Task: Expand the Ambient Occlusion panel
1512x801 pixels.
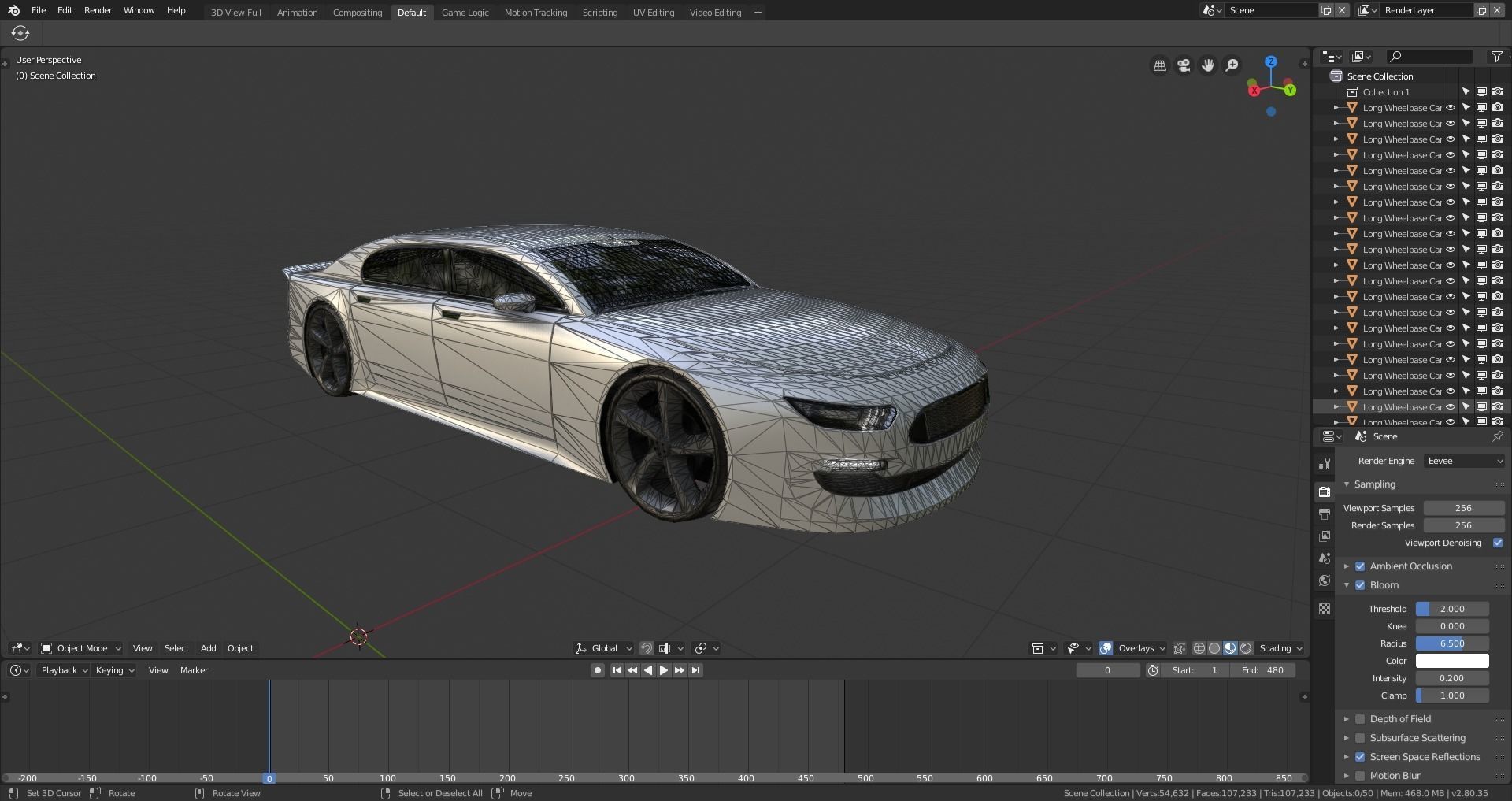Action: [x=1347, y=566]
